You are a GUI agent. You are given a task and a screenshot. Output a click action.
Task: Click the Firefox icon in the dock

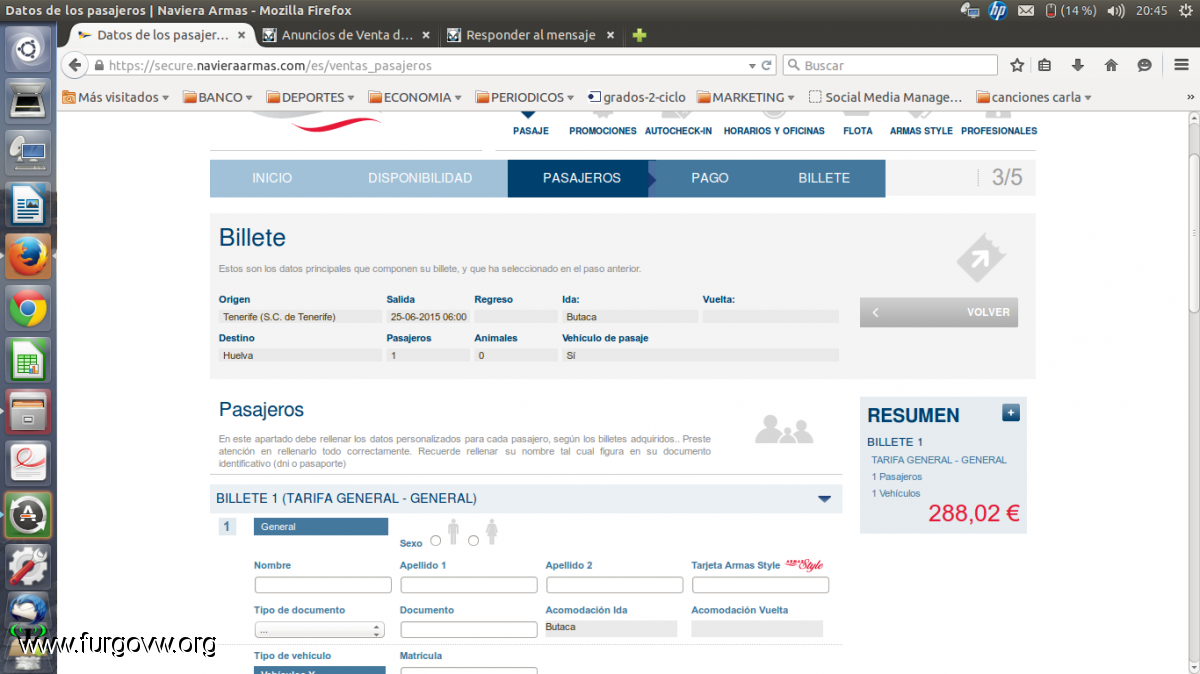pos(28,257)
